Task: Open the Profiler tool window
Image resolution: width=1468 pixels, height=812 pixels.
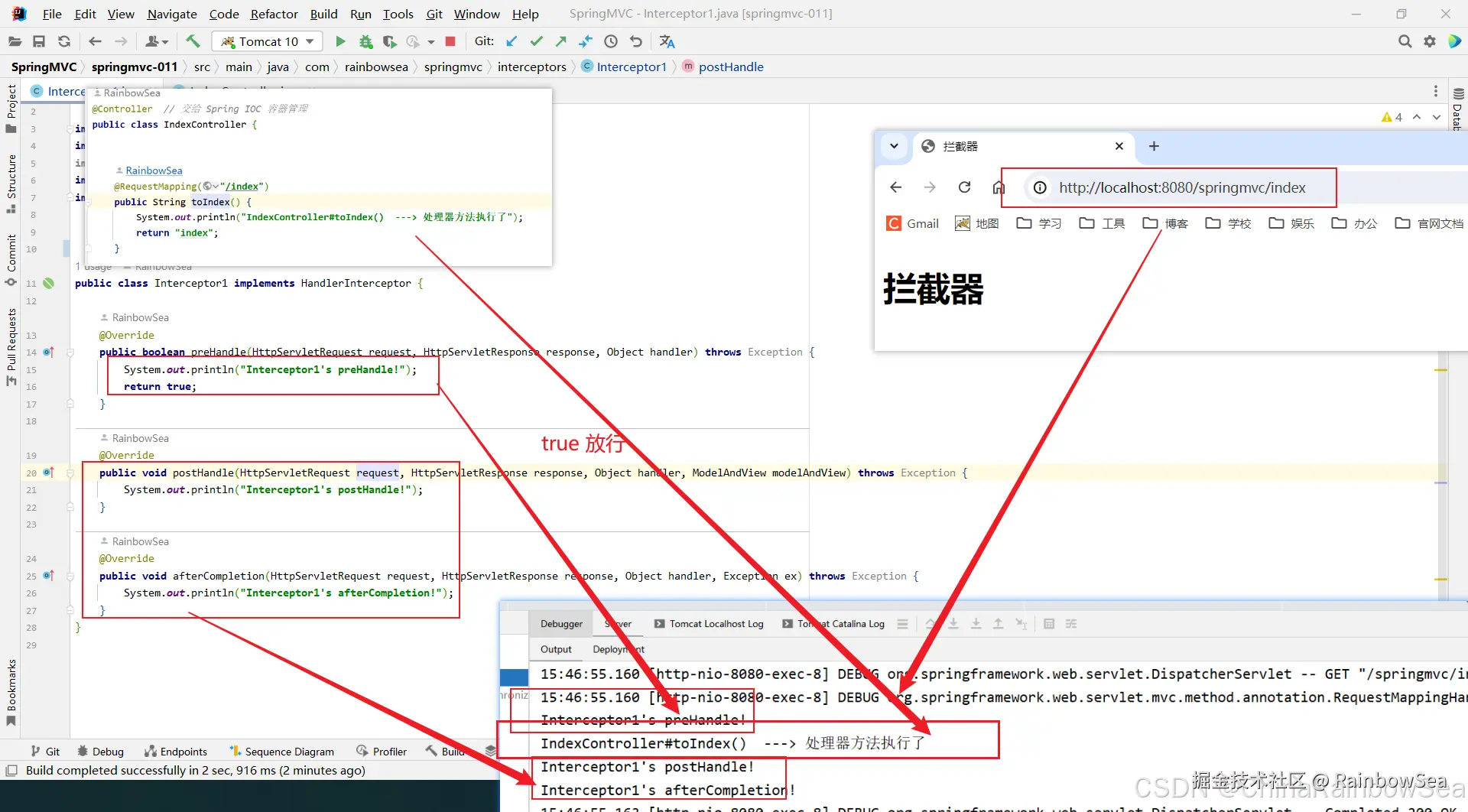Action: [x=382, y=752]
